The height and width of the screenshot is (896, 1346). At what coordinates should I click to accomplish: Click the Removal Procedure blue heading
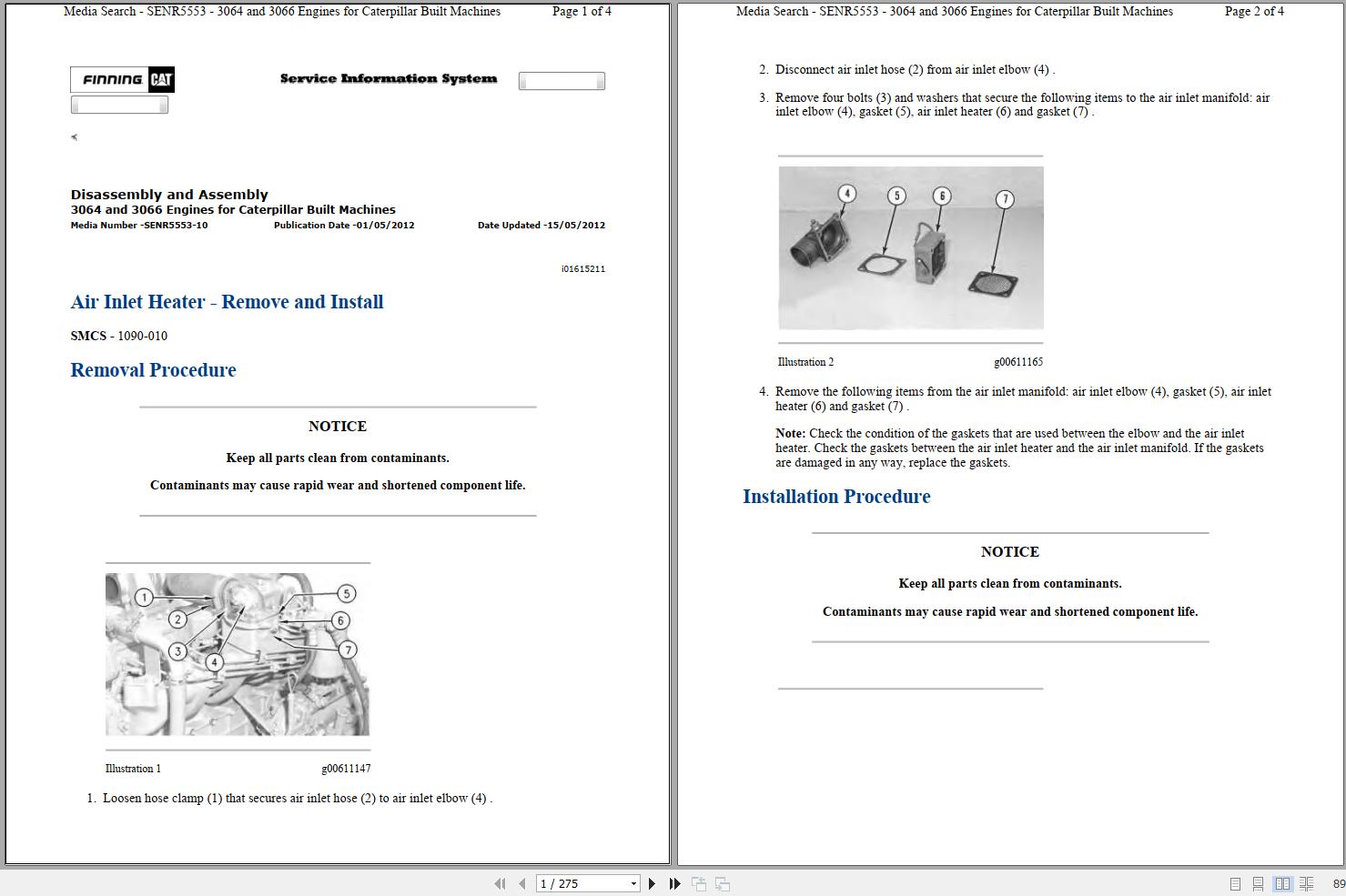click(x=153, y=370)
